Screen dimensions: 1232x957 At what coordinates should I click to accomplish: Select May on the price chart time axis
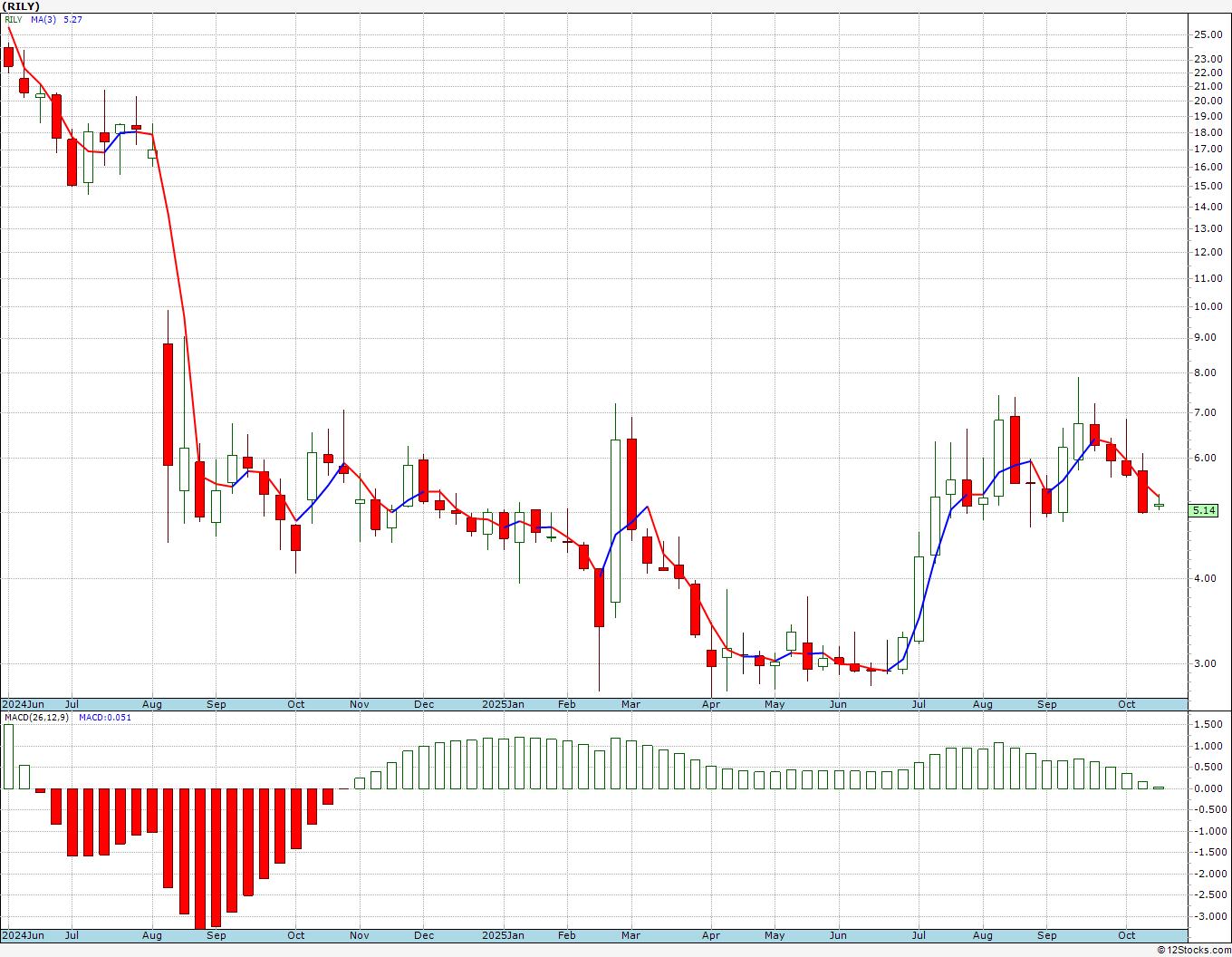(x=775, y=704)
